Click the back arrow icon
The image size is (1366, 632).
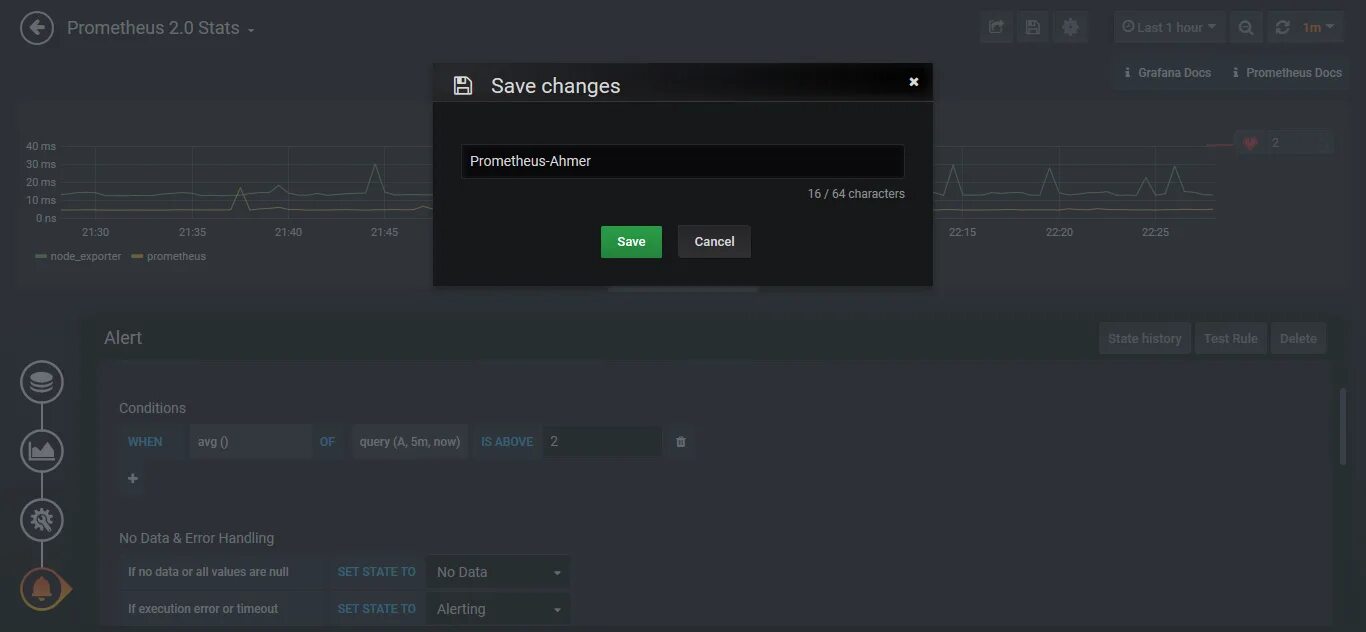click(x=37, y=28)
